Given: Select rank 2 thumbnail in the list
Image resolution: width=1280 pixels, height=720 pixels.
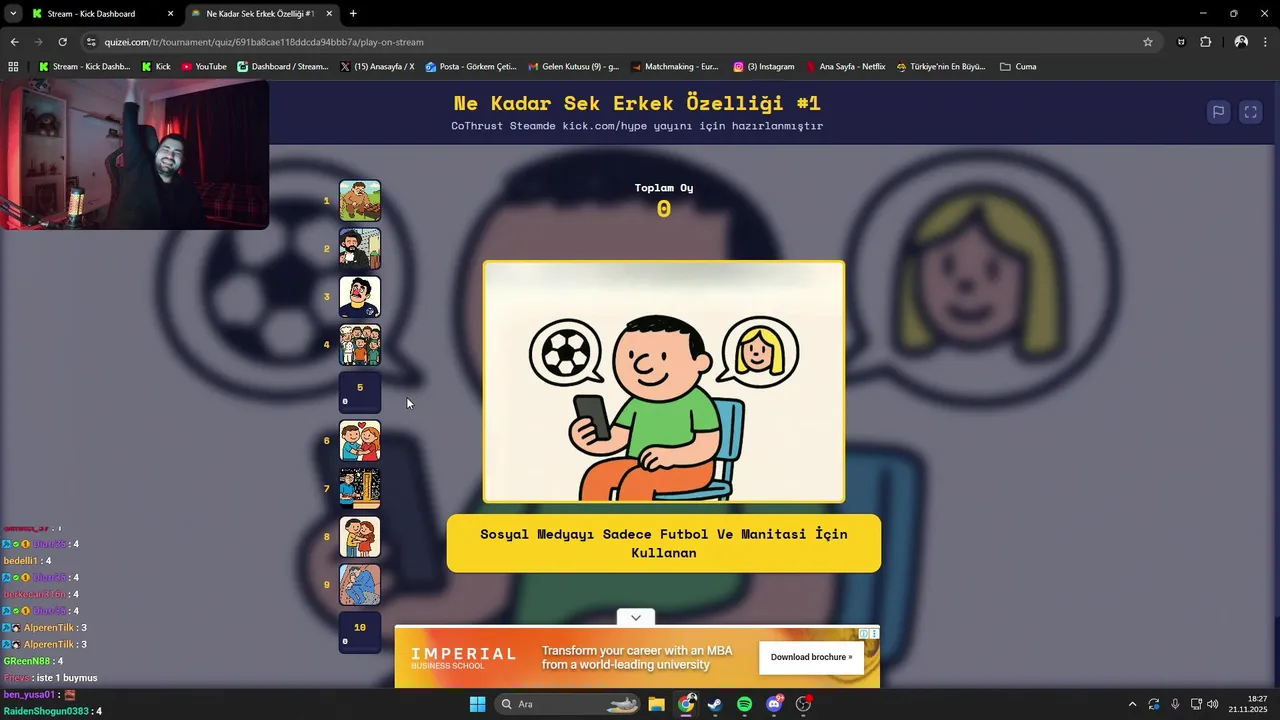Looking at the screenshot, I should coord(360,249).
